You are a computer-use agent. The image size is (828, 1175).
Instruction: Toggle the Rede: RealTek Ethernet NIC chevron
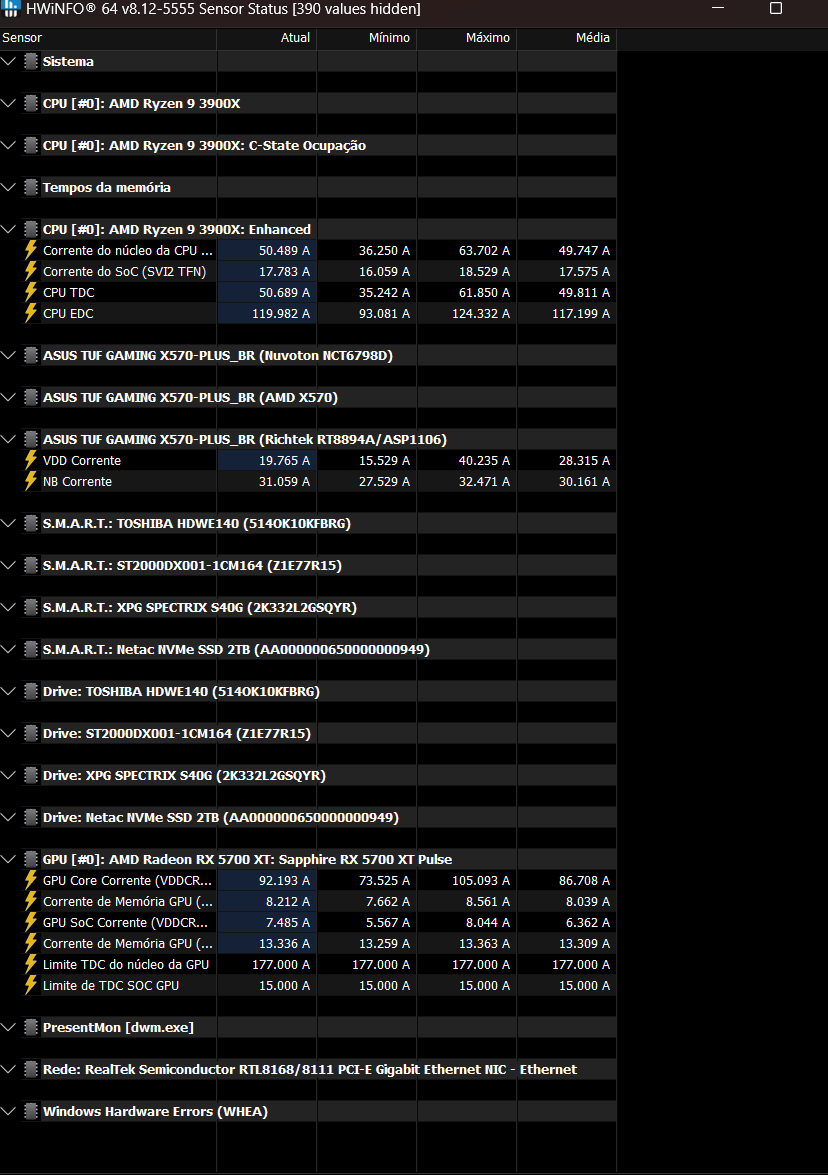pos(9,1069)
